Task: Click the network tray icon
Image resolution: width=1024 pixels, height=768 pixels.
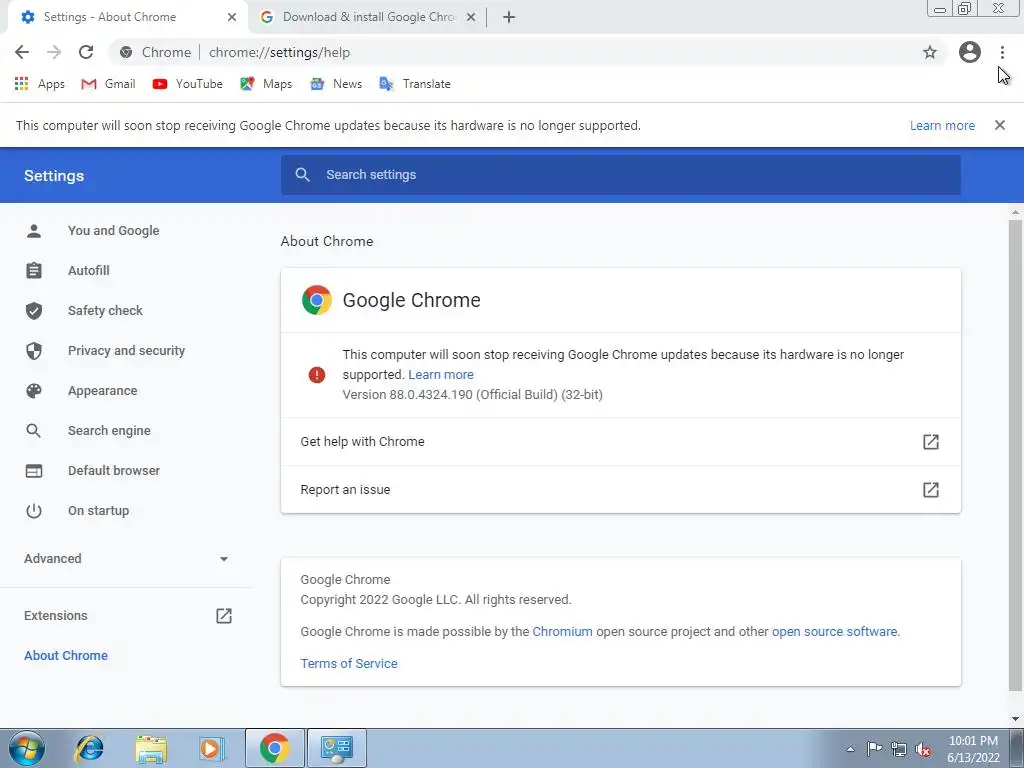Action: [x=899, y=749]
